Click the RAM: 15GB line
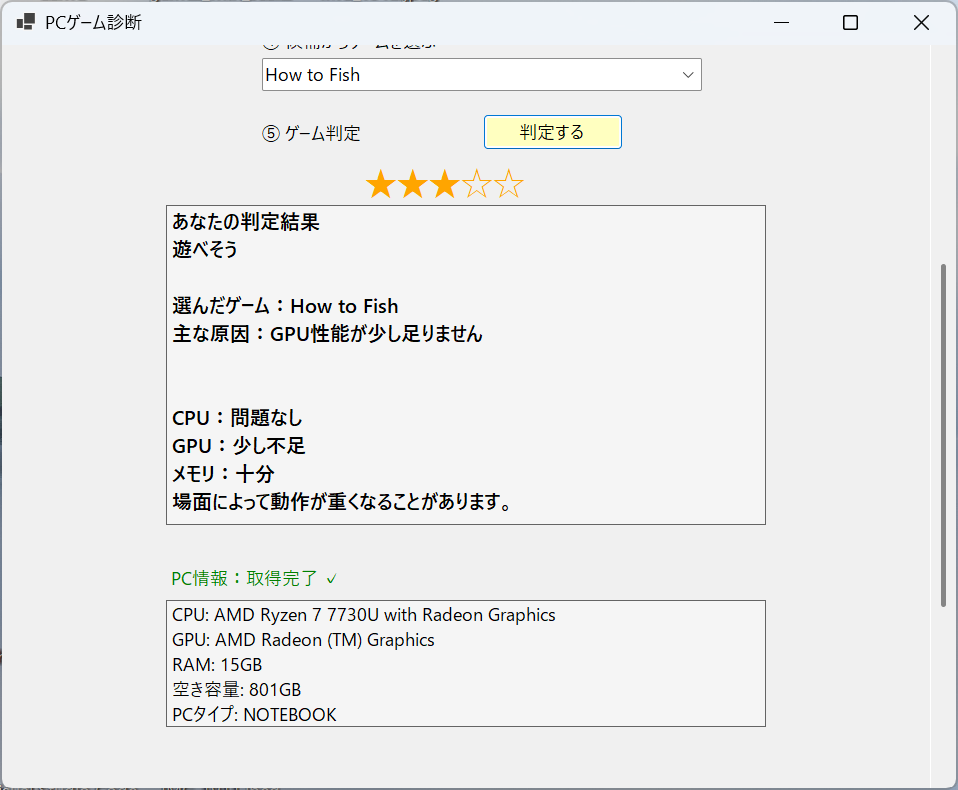Screen dimensions: 958x790 [x=217, y=665]
